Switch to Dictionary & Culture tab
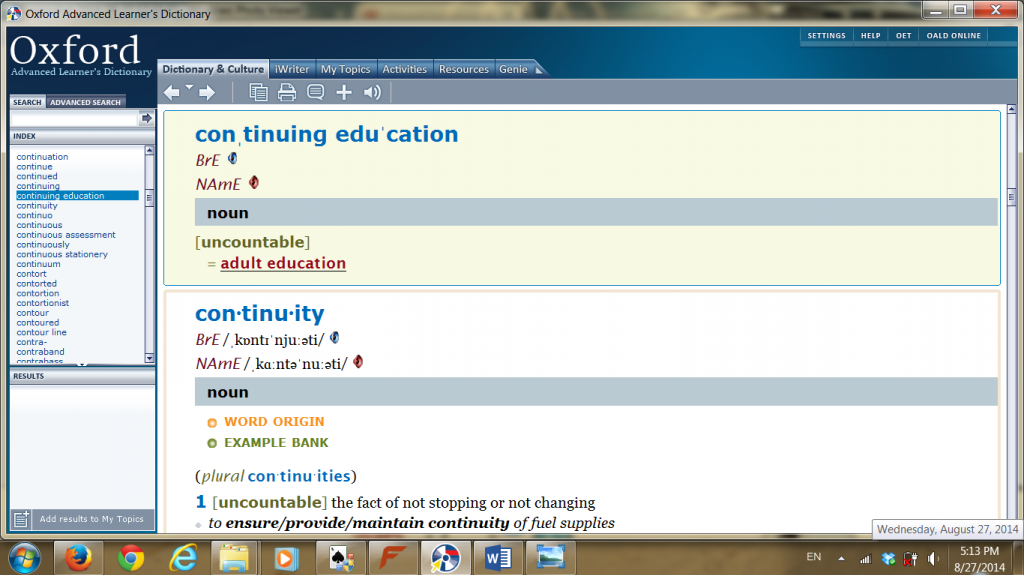The image size is (1024, 575). tap(213, 69)
